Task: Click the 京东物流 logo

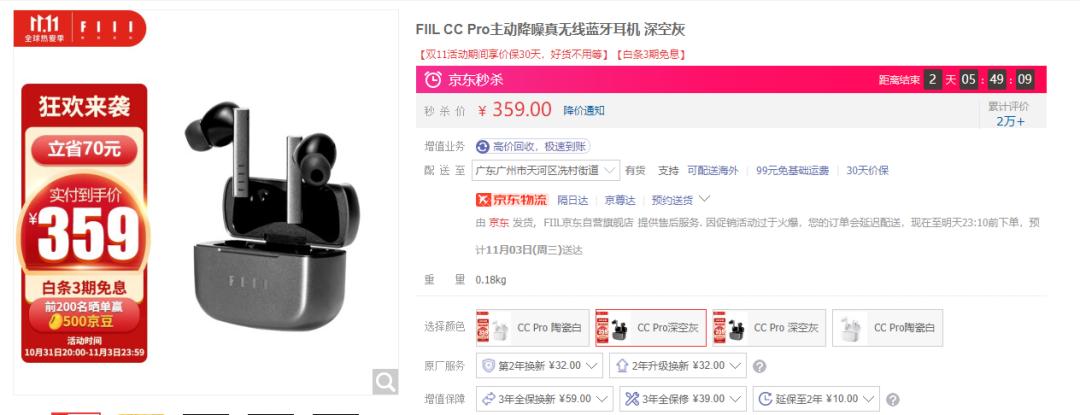Action: click(x=511, y=200)
